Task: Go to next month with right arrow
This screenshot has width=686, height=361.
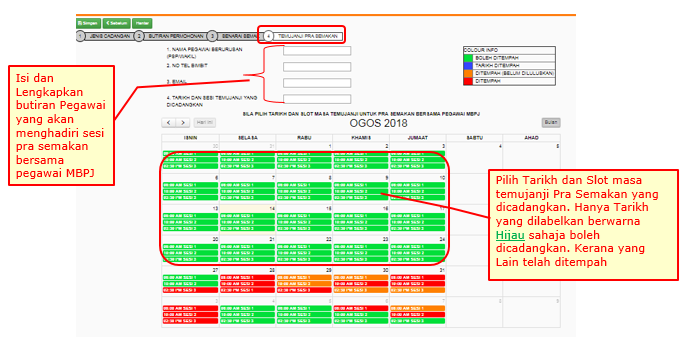Action: [x=183, y=123]
